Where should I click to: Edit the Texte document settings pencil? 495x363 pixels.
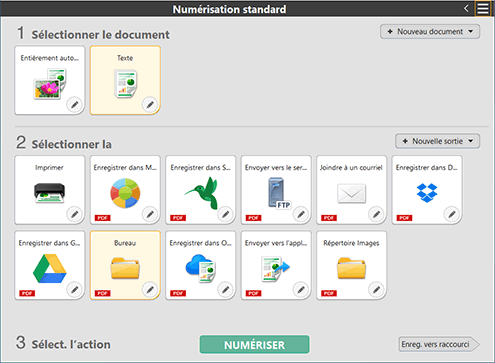(150, 105)
